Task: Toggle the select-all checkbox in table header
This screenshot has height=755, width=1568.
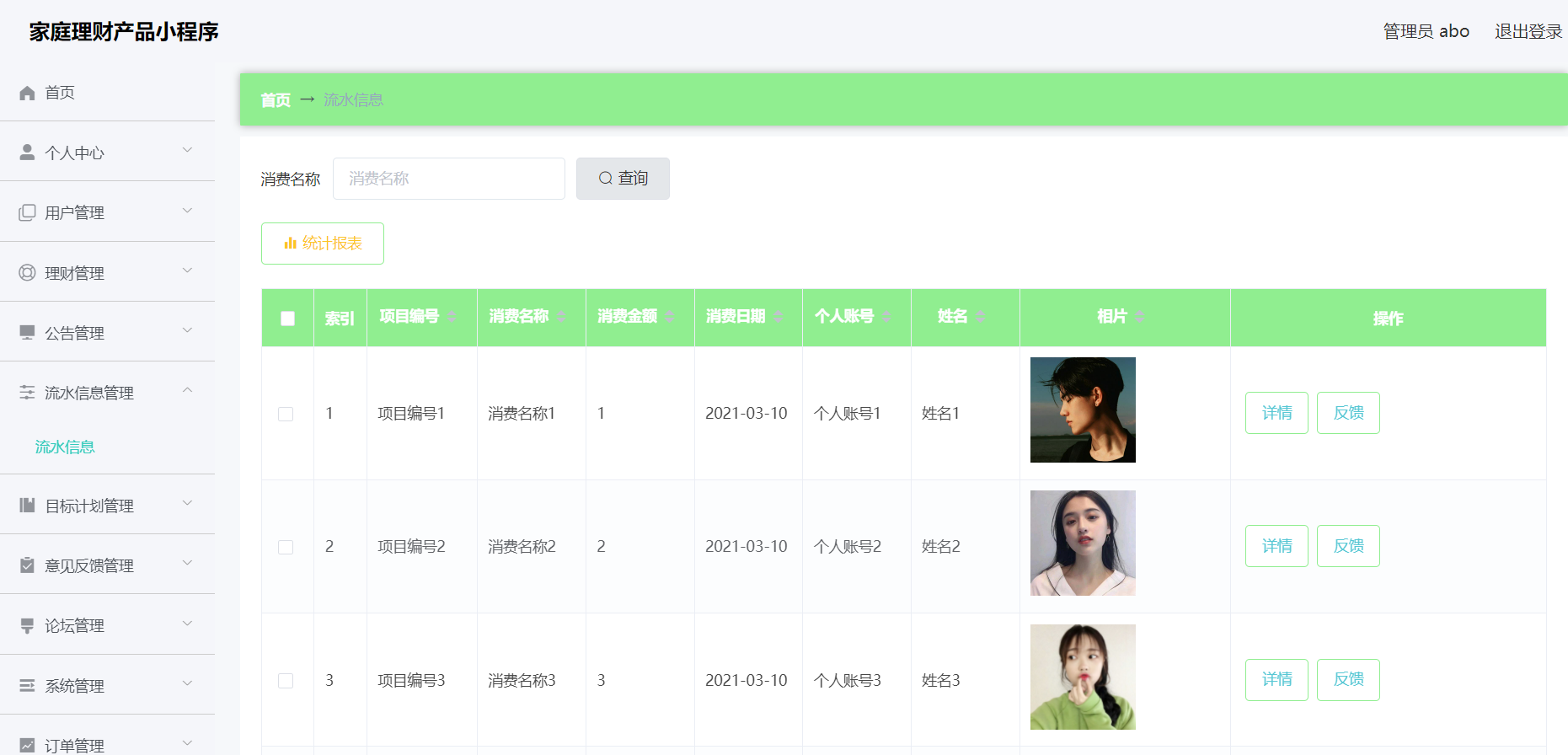Action: (287, 319)
